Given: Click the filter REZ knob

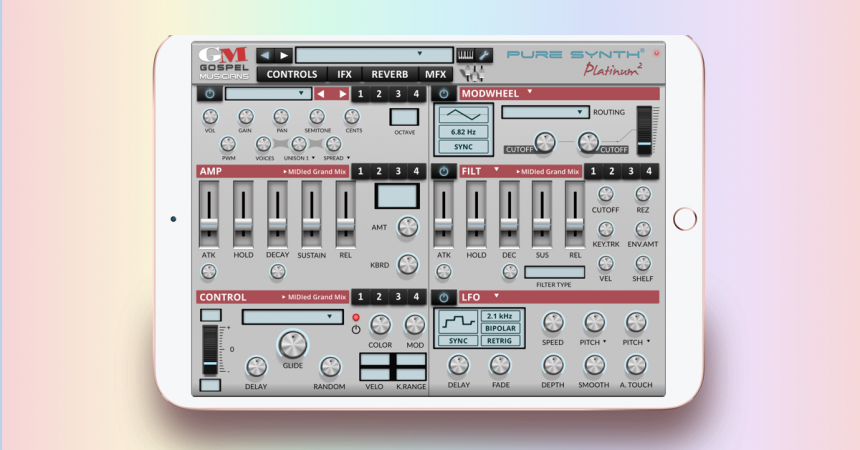Looking at the screenshot, I should pos(643,194).
